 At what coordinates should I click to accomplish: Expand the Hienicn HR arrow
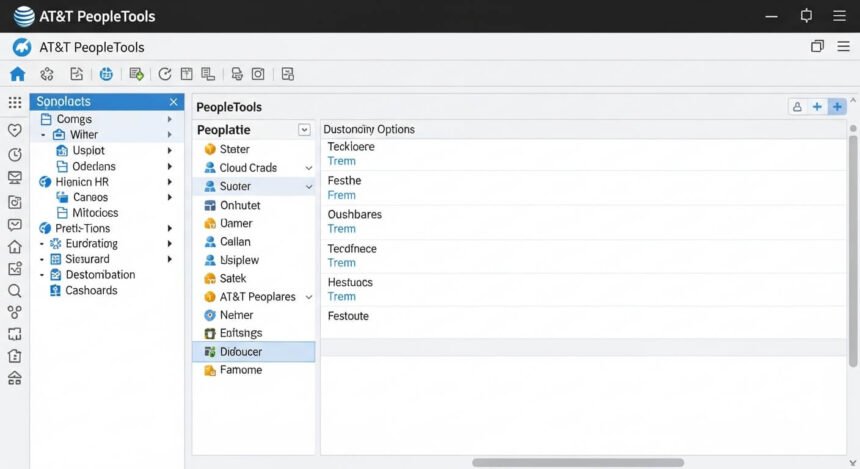[x=170, y=182]
